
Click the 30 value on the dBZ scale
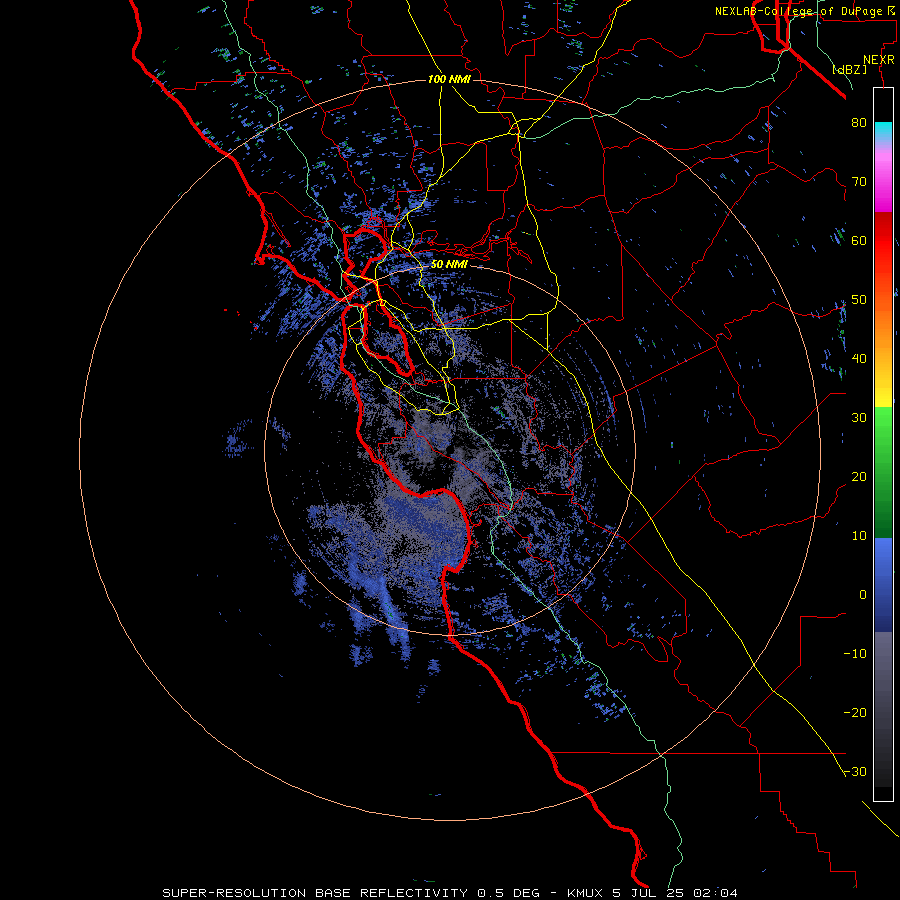pos(859,418)
